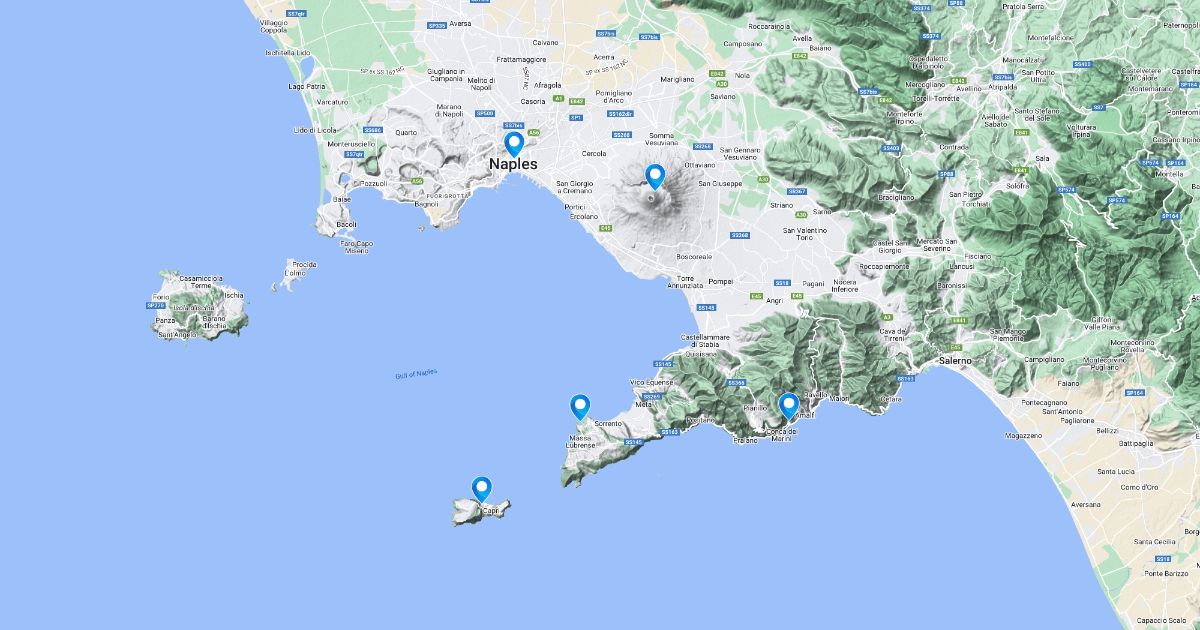This screenshot has width=1200, height=630.
Task: Click the 'Nola' label
Action: (x=742, y=75)
